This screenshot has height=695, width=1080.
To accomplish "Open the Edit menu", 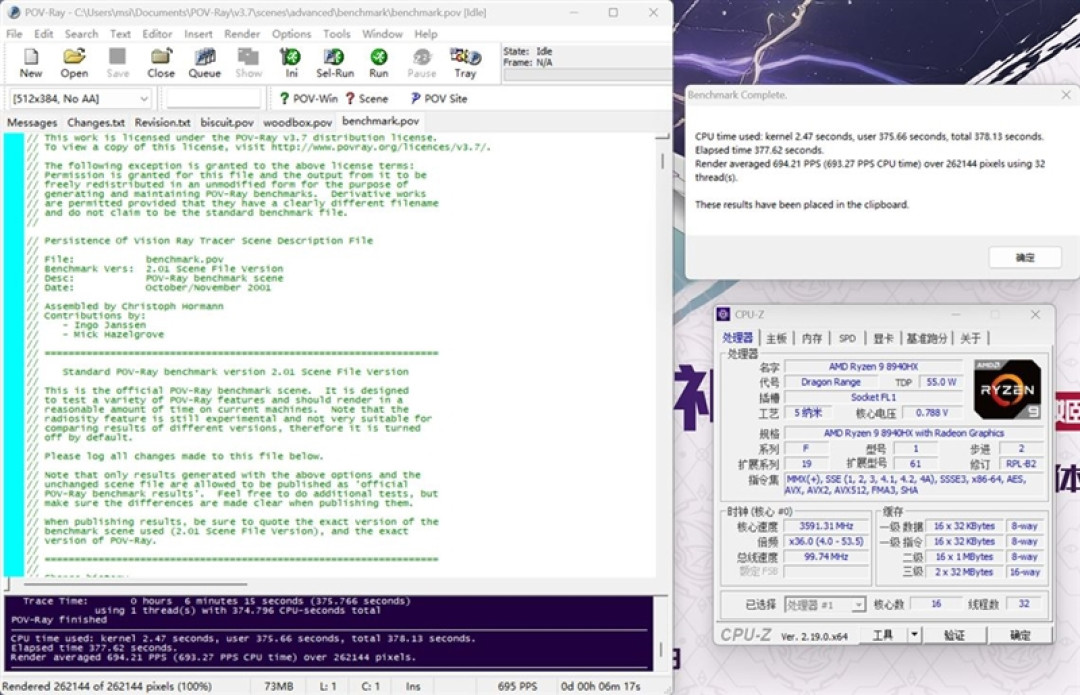I will [43, 34].
